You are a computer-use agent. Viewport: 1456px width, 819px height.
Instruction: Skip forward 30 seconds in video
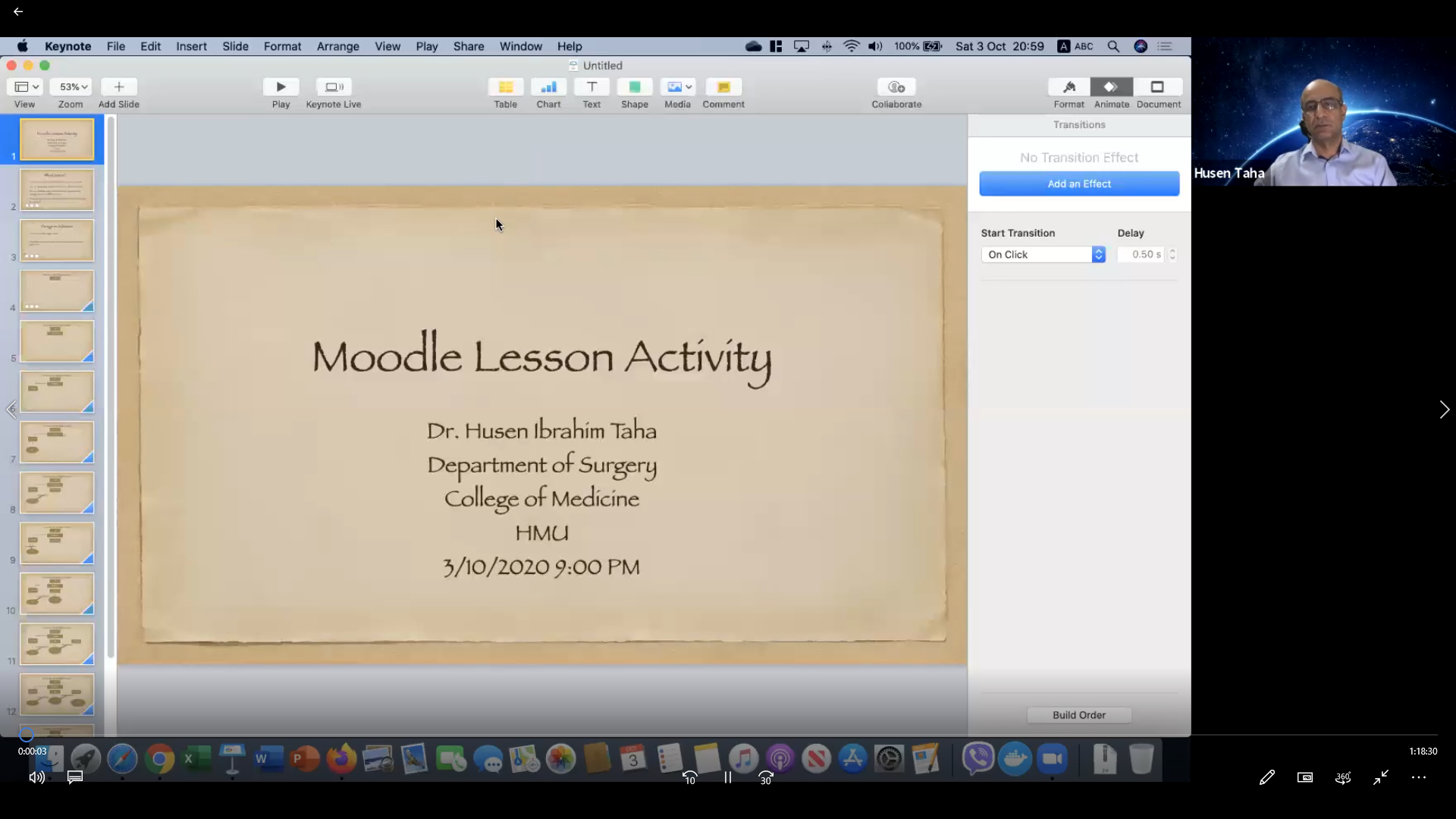[766, 777]
